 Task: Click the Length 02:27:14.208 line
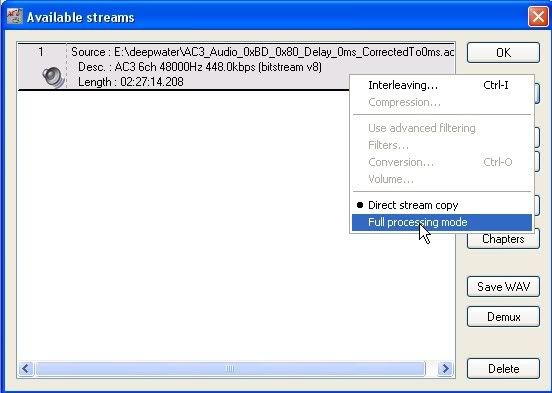coord(131,82)
